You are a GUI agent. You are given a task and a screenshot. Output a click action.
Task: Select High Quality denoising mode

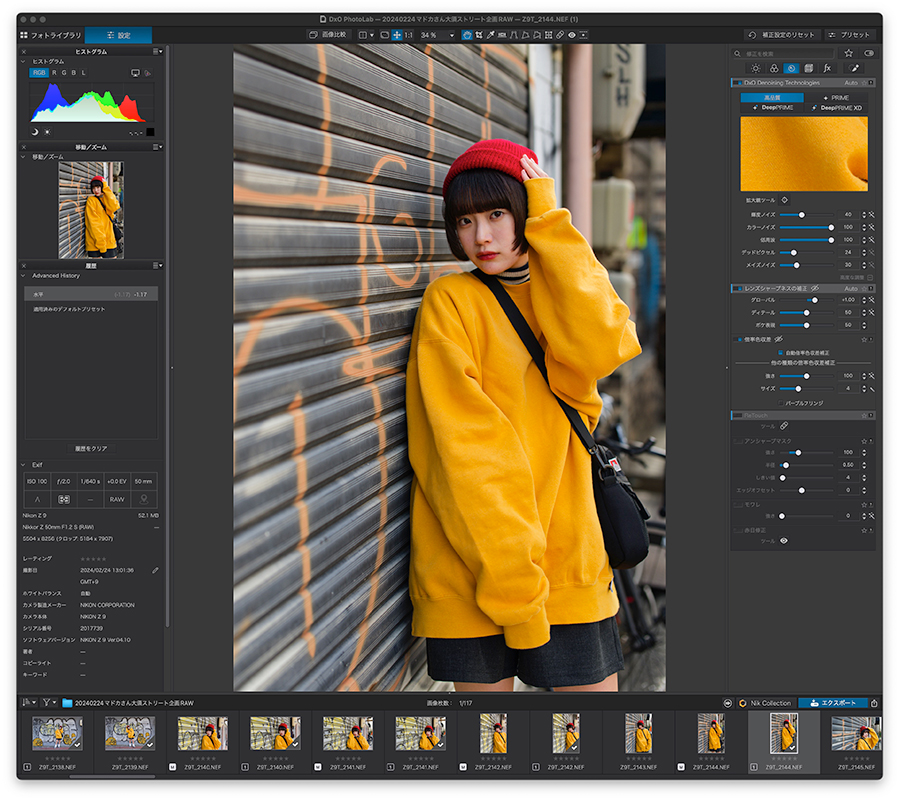point(772,97)
